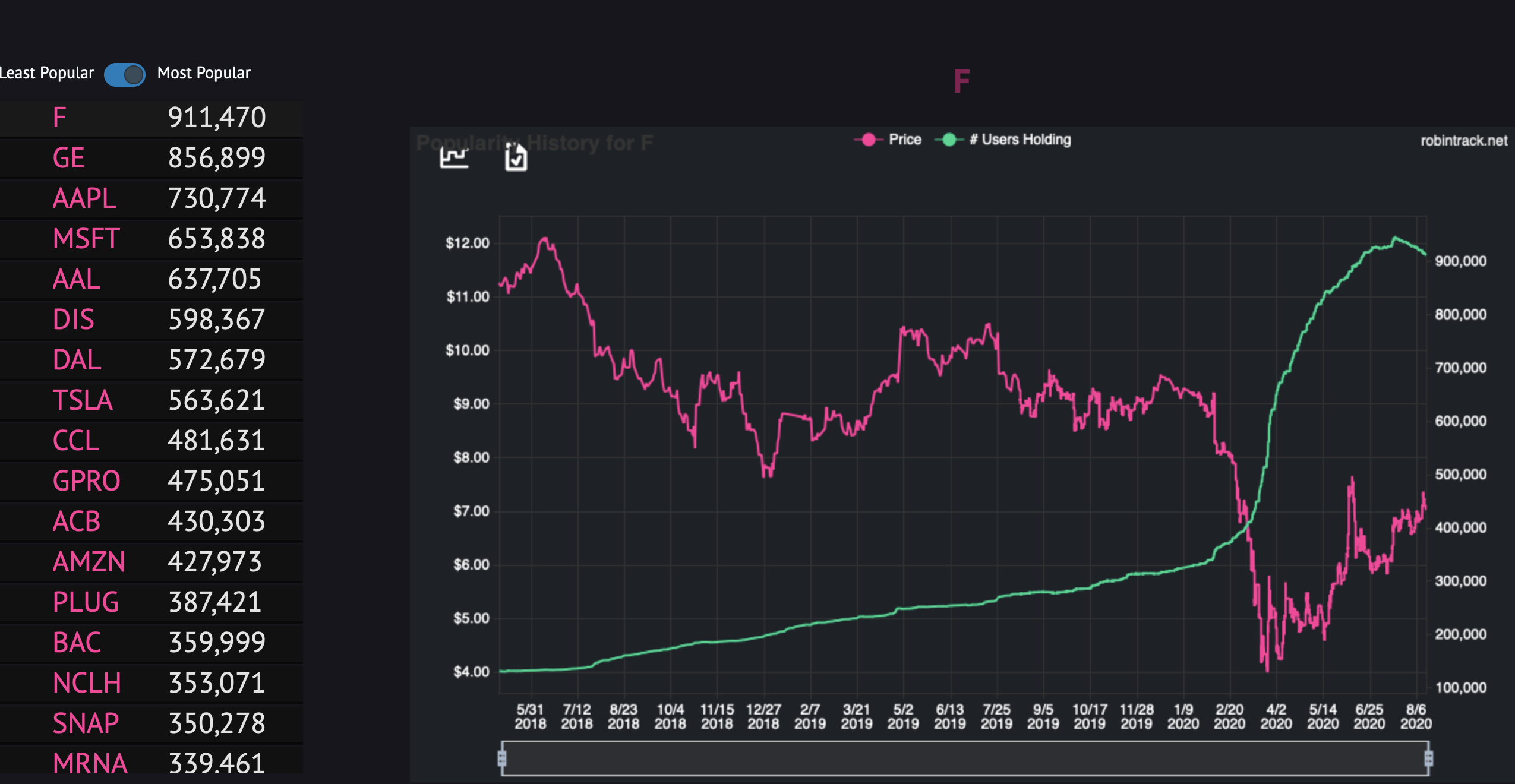Screen dimensions: 1515x784
Task: Click the Least Popular label
Action: 47,73
